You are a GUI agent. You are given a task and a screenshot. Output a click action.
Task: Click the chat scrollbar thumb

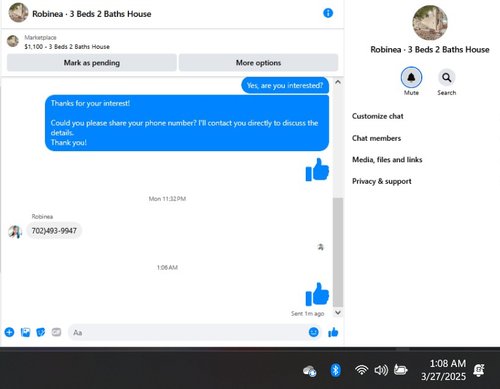(x=338, y=252)
